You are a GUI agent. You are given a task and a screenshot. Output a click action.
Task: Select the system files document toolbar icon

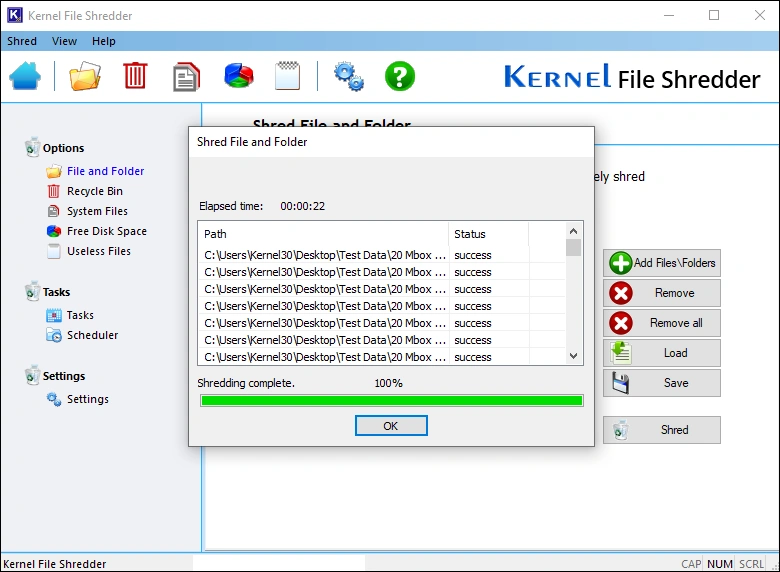pyautogui.click(x=186, y=76)
